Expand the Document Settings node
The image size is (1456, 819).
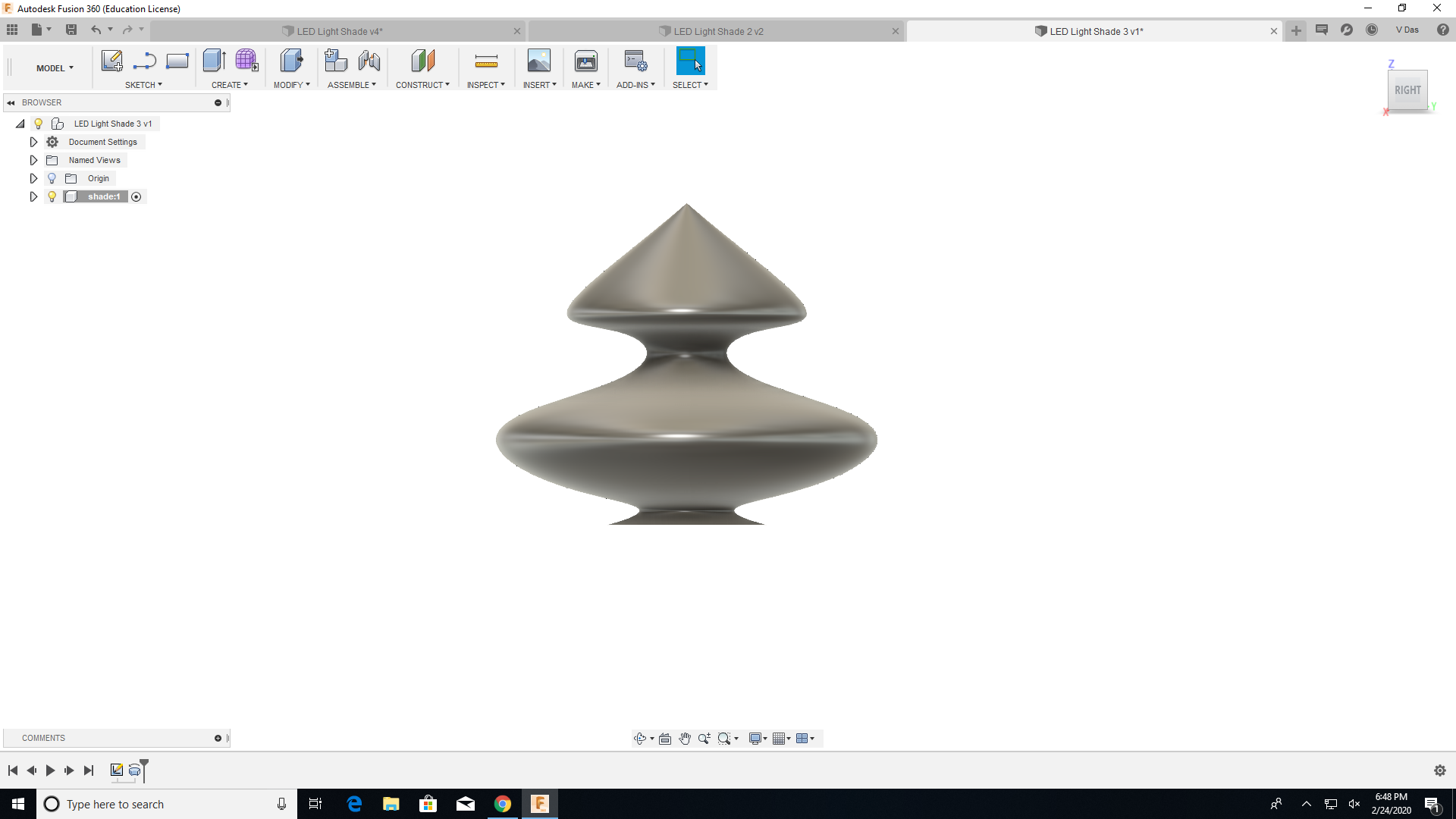click(x=33, y=142)
